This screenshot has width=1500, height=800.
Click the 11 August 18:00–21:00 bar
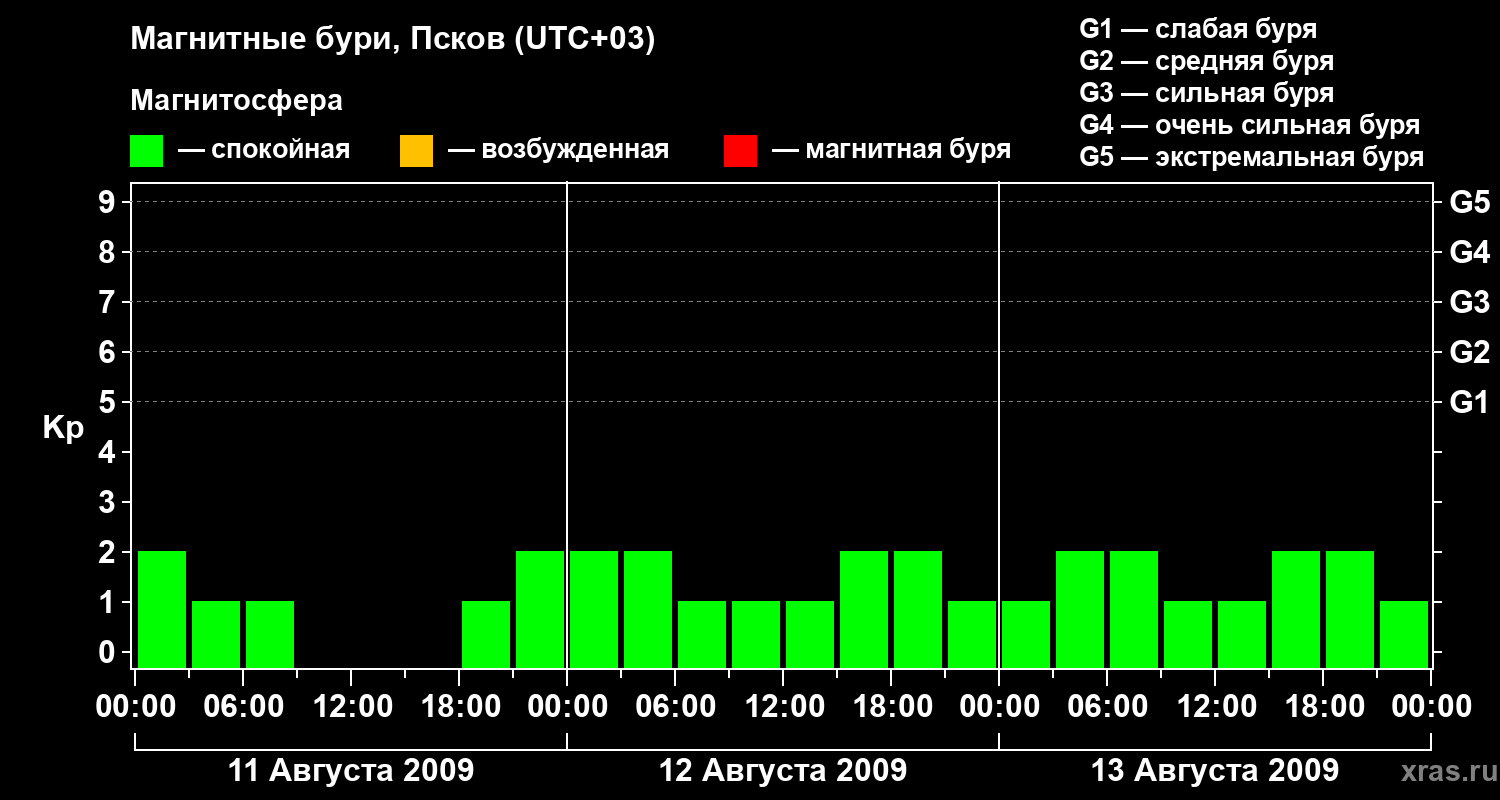pyautogui.click(x=486, y=634)
